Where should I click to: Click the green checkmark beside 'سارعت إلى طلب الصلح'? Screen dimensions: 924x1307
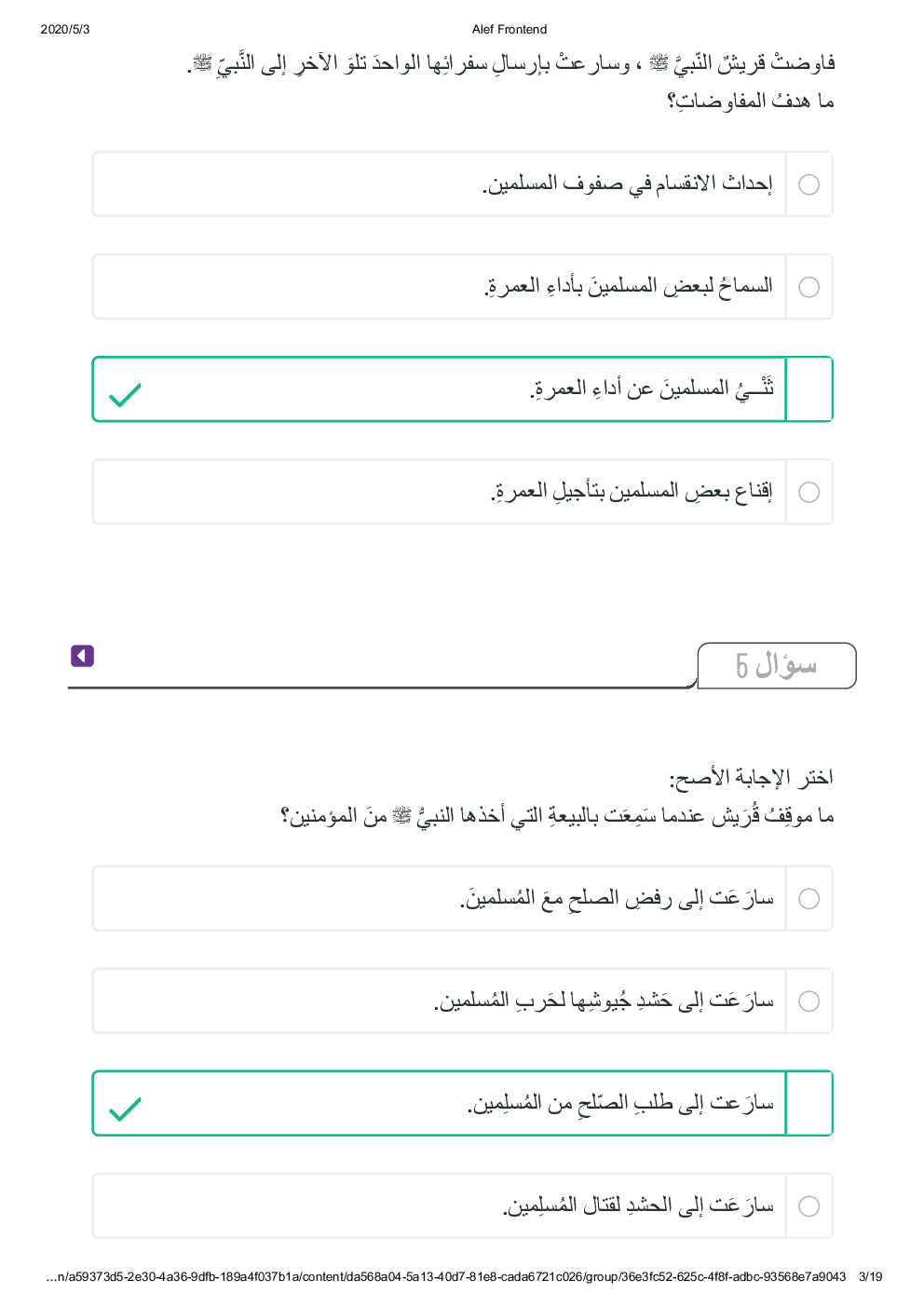point(125,1109)
